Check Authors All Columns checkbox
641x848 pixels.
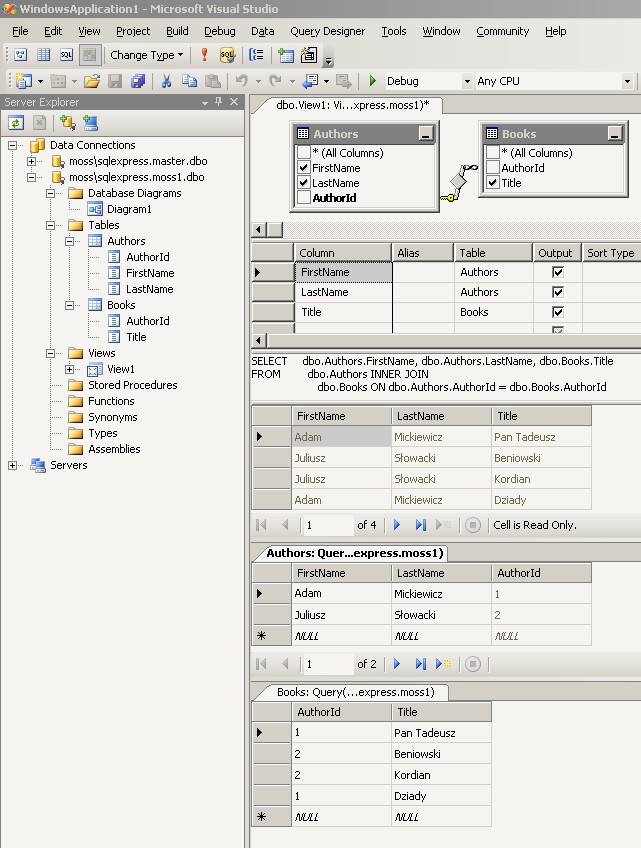(x=304, y=153)
